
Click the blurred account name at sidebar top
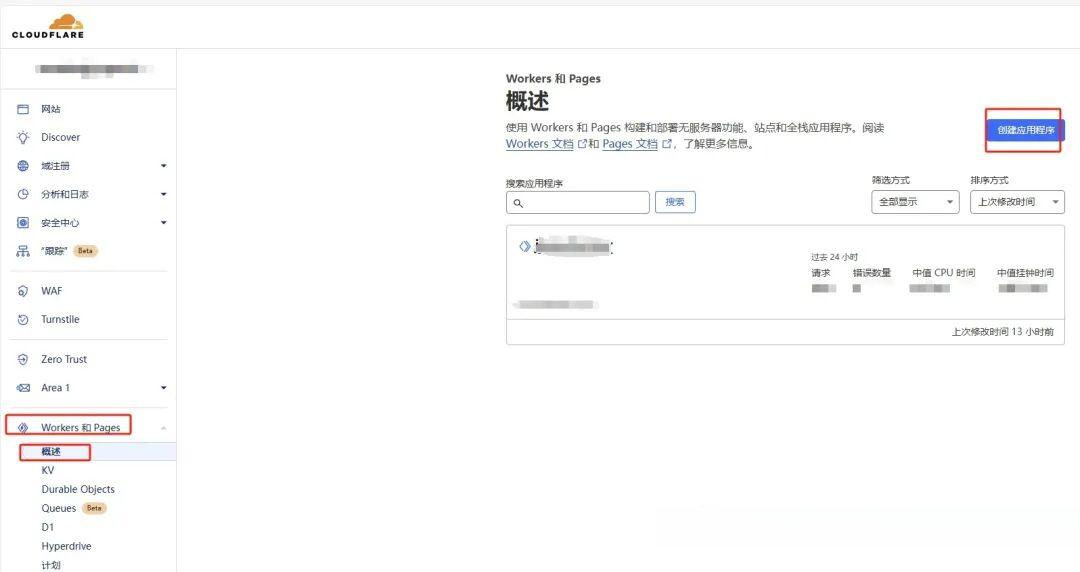93,69
